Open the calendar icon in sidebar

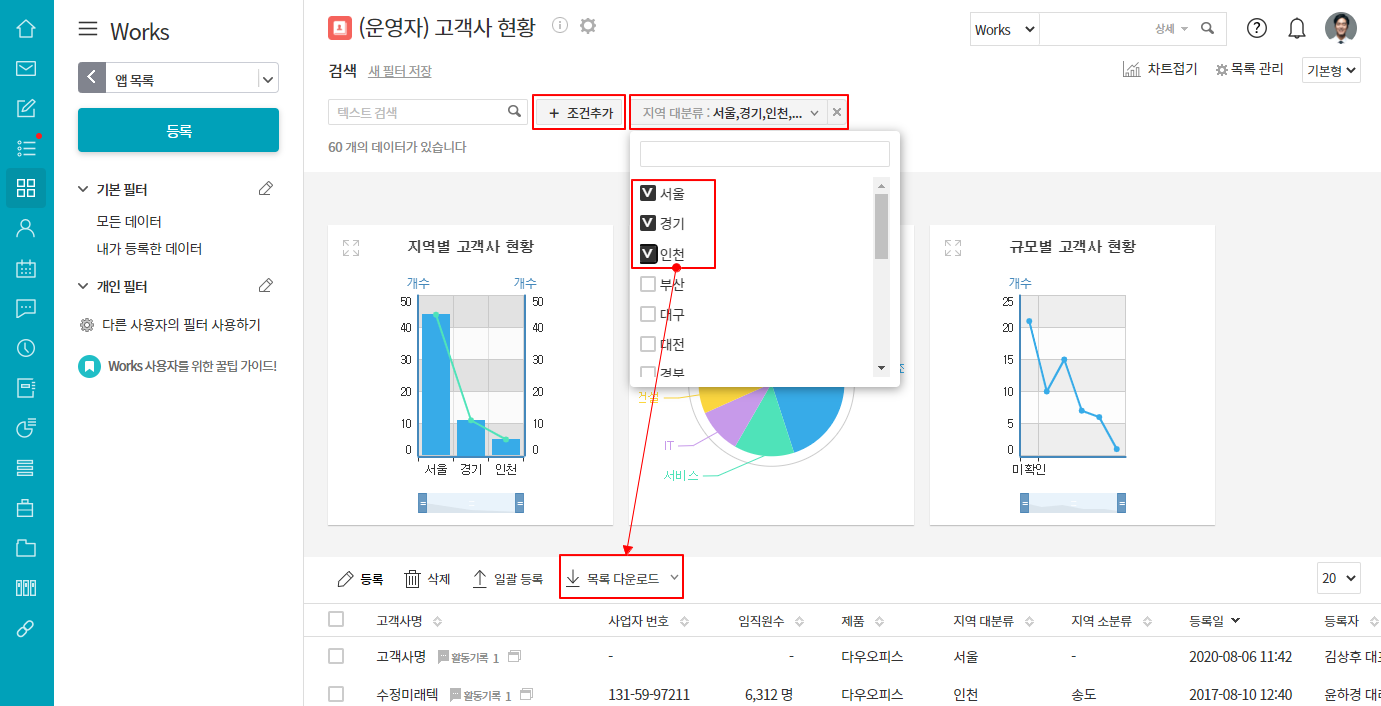(x=26, y=268)
